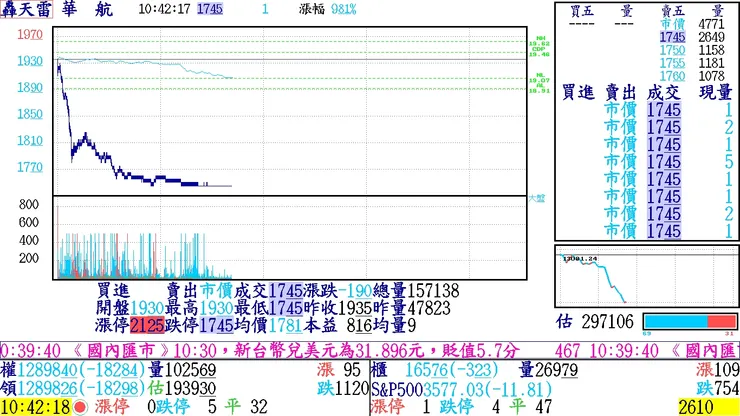Click the 800 volume axis label
The width and height of the screenshot is (740, 416).
pos(29,204)
